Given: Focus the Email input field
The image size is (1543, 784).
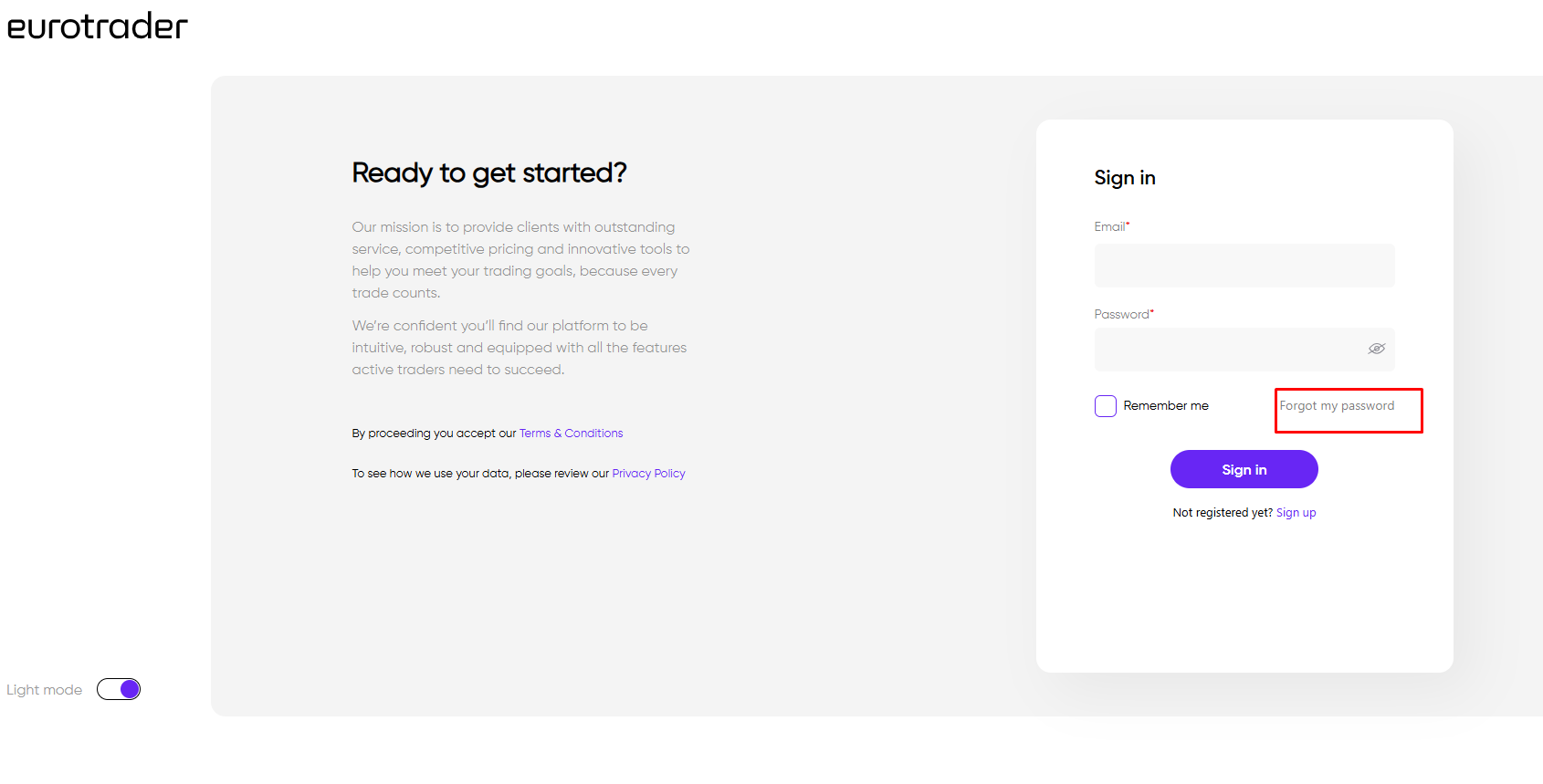Looking at the screenshot, I should (1244, 266).
